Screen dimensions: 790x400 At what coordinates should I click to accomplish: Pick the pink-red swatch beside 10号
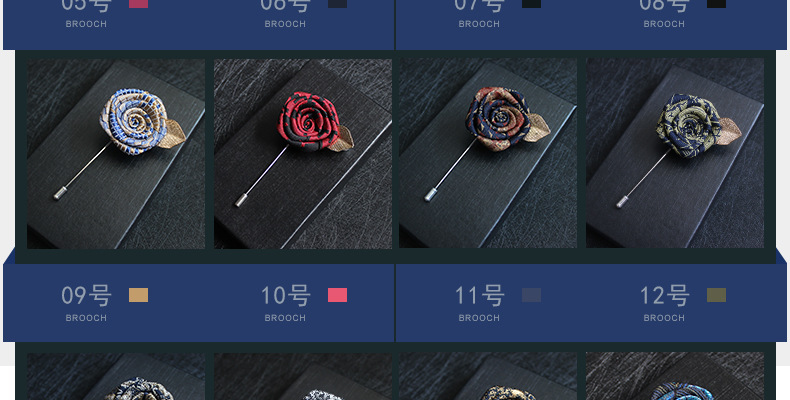338,295
